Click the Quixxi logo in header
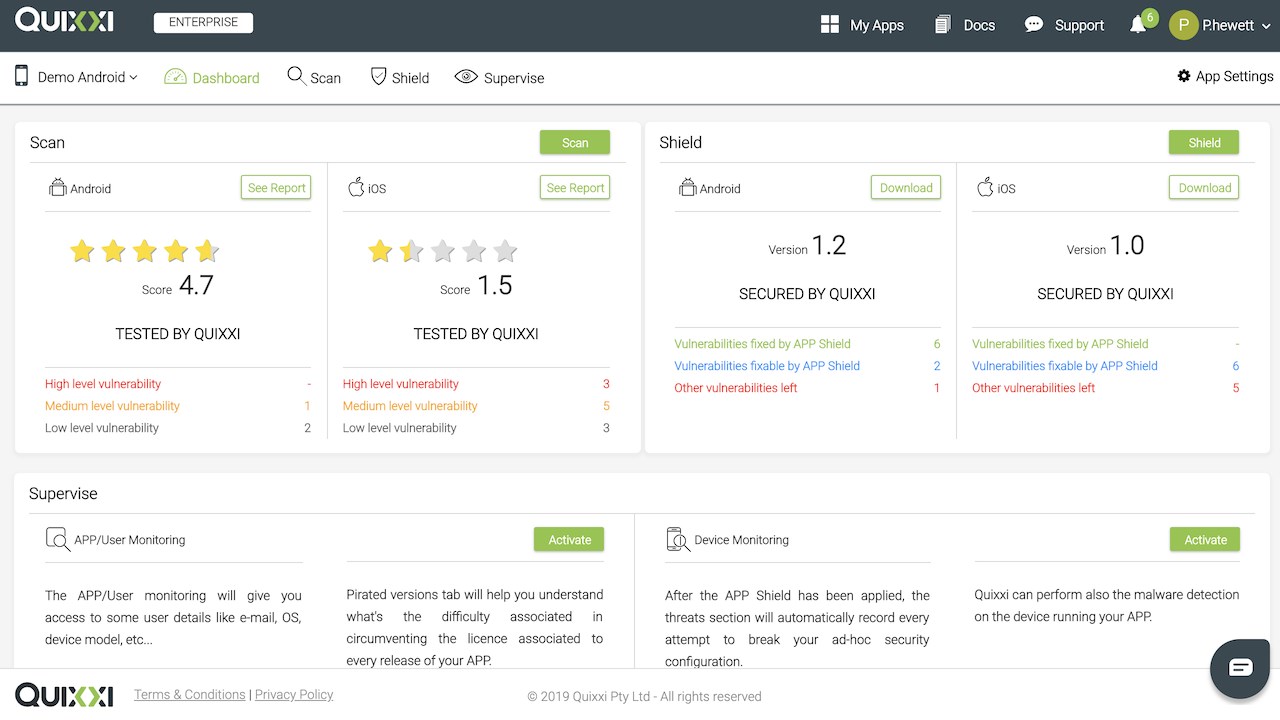The image size is (1280, 720). pos(64,21)
